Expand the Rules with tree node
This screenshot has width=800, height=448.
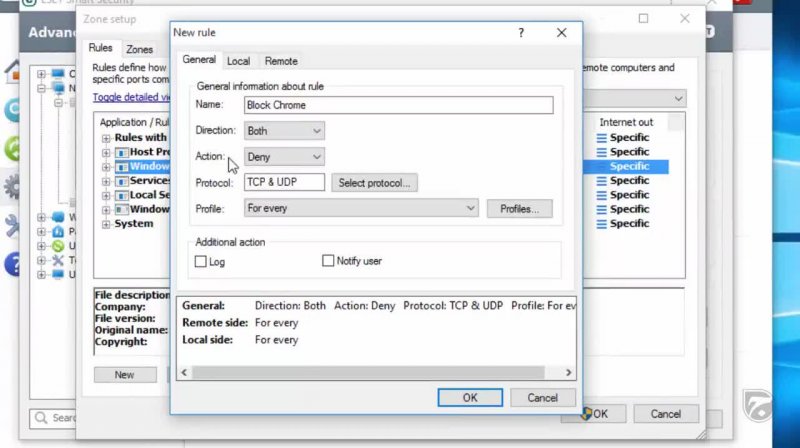[106, 138]
